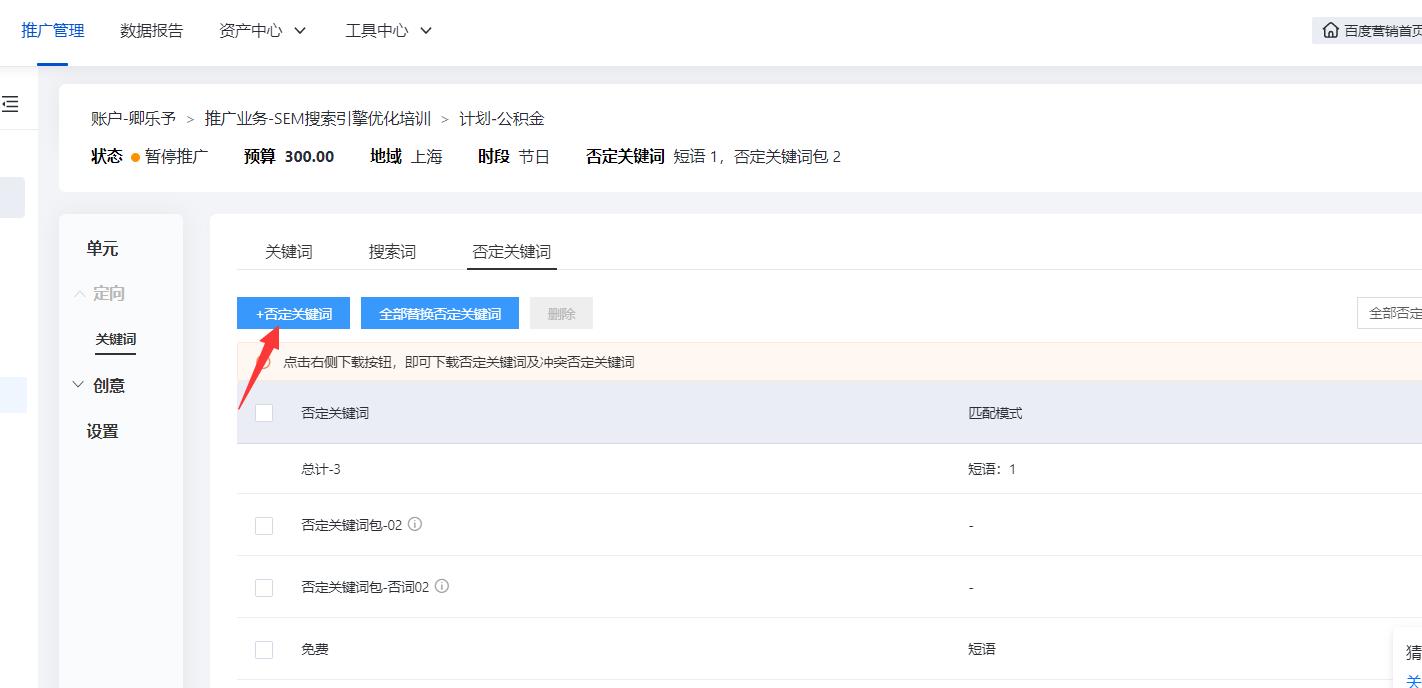Open 设置 in the side menu
This screenshot has height=688, width=1422.
102,432
